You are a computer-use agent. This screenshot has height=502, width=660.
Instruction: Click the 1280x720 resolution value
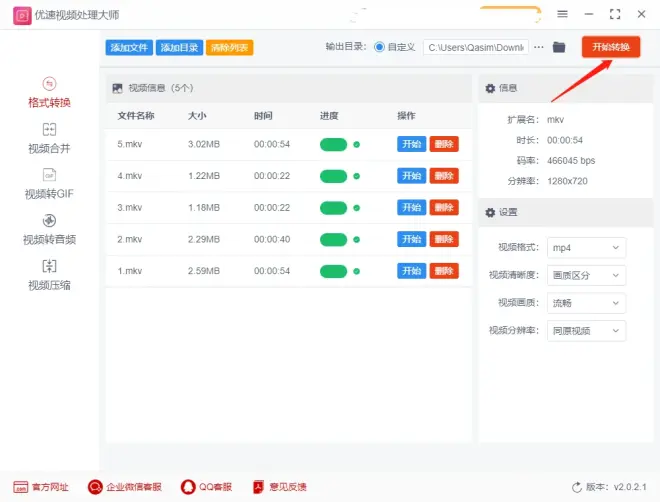tap(567, 181)
